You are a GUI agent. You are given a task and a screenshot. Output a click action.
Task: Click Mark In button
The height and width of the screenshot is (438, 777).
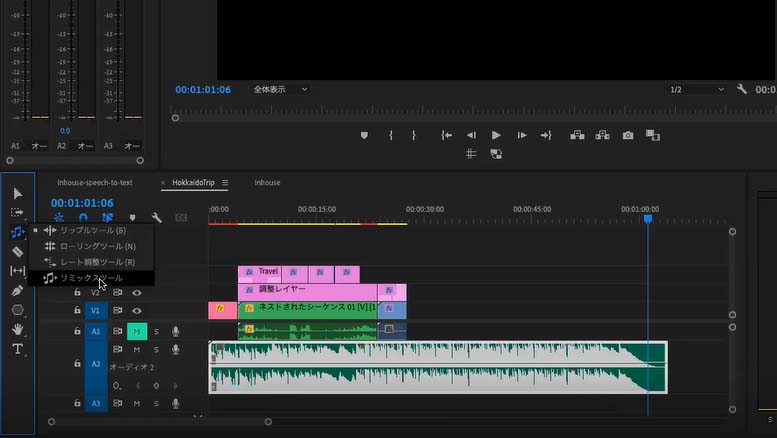pyautogui.click(x=391, y=135)
